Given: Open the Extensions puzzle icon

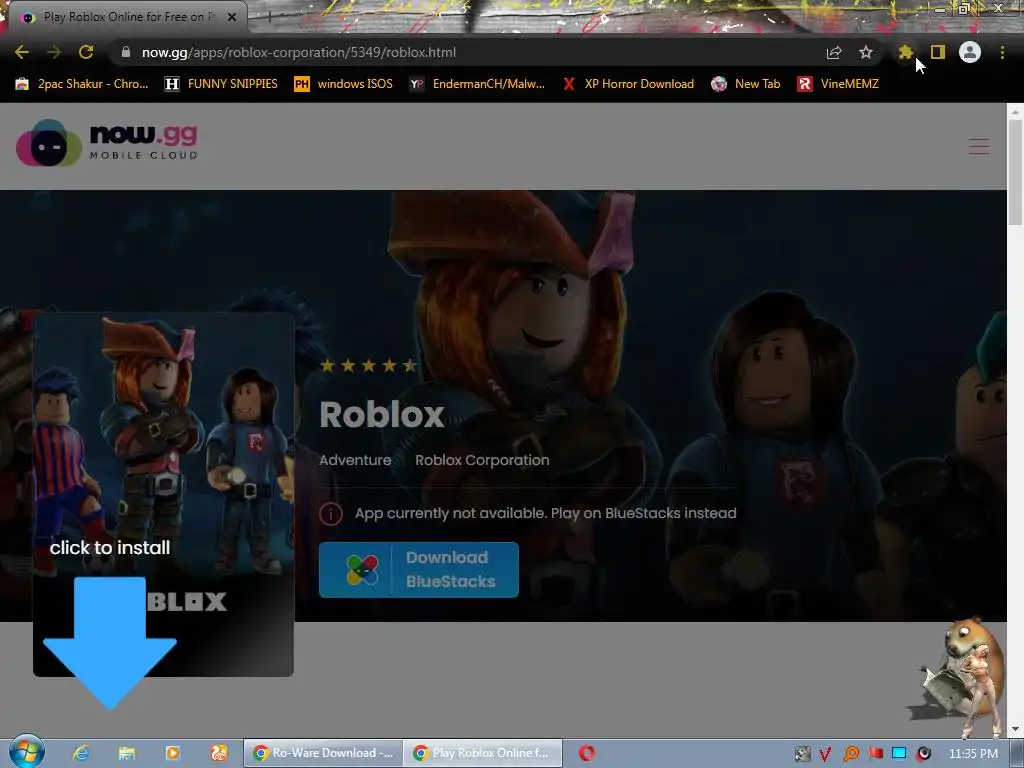Looking at the screenshot, I should coord(905,52).
